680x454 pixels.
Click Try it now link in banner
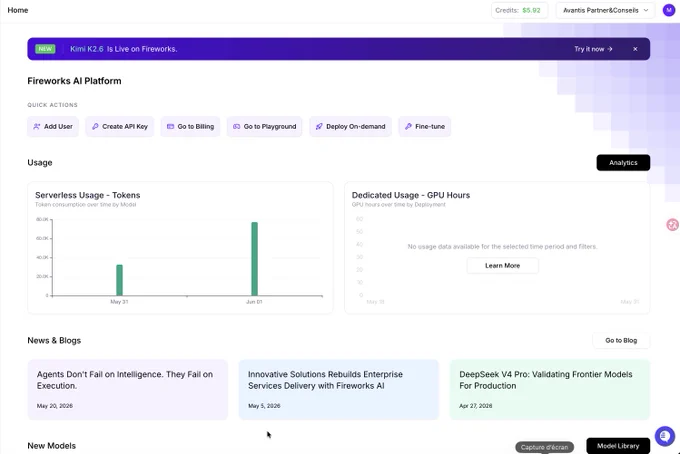(593, 49)
